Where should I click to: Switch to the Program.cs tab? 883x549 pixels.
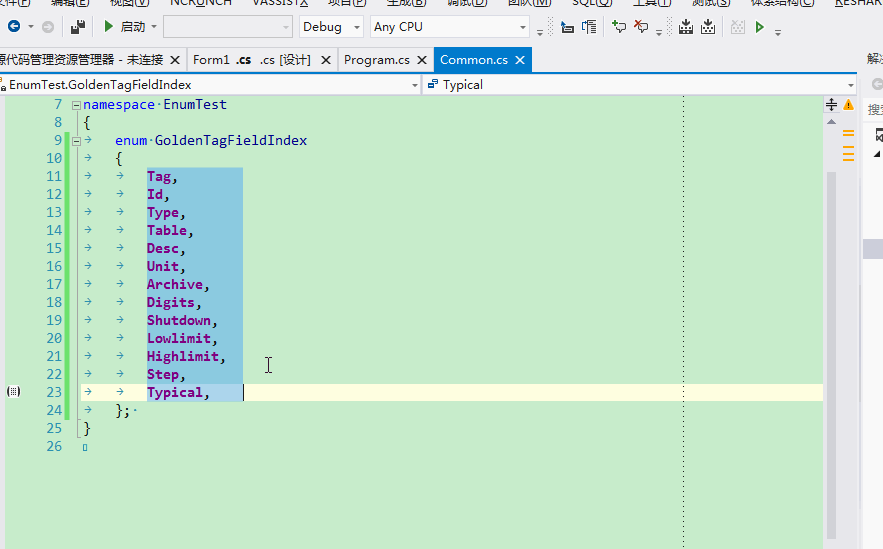tap(377, 60)
